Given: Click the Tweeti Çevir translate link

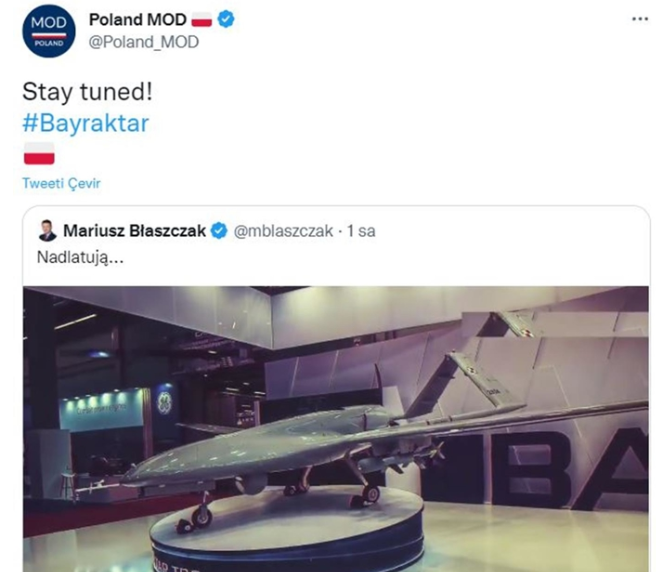Looking at the screenshot, I should click(62, 183).
